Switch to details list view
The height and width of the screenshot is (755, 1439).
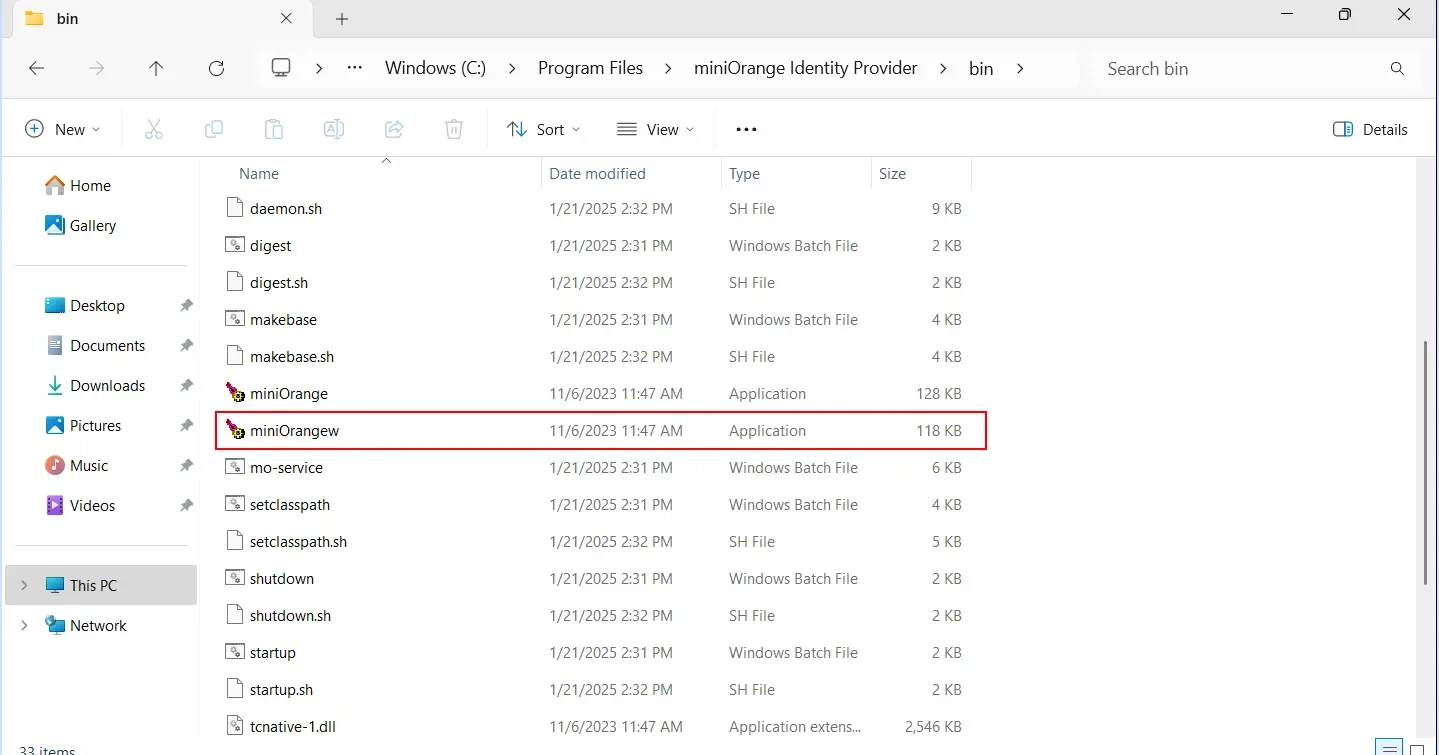[1389, 747]
